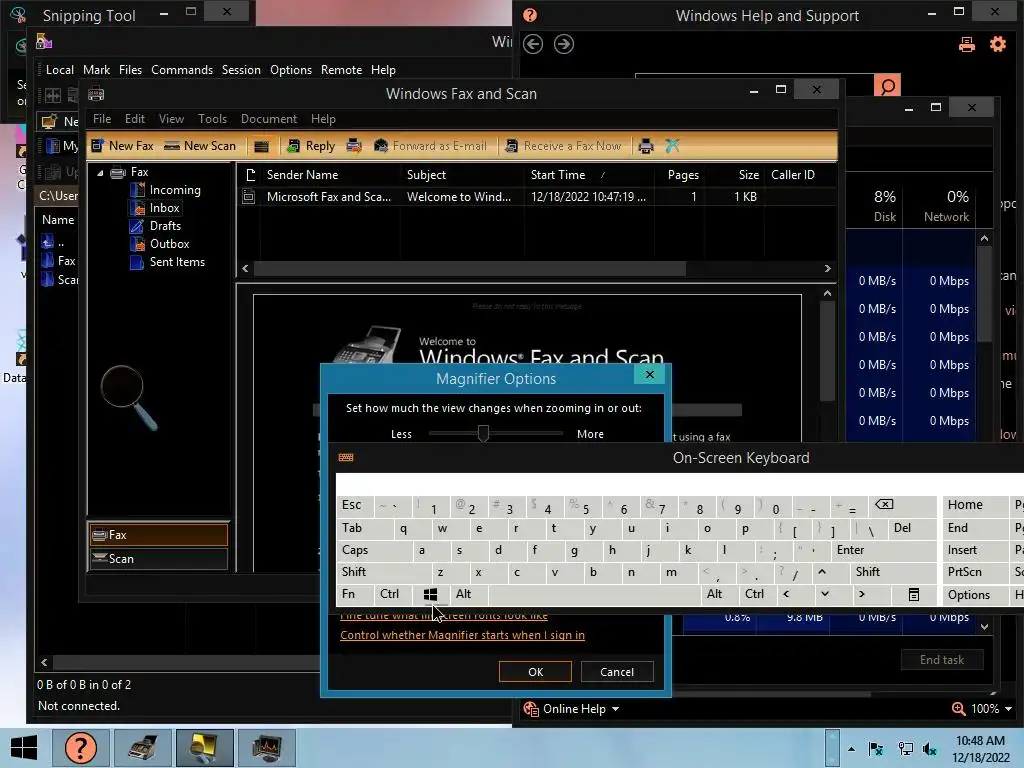Open settings gear in Help and Support

[998, 44]
